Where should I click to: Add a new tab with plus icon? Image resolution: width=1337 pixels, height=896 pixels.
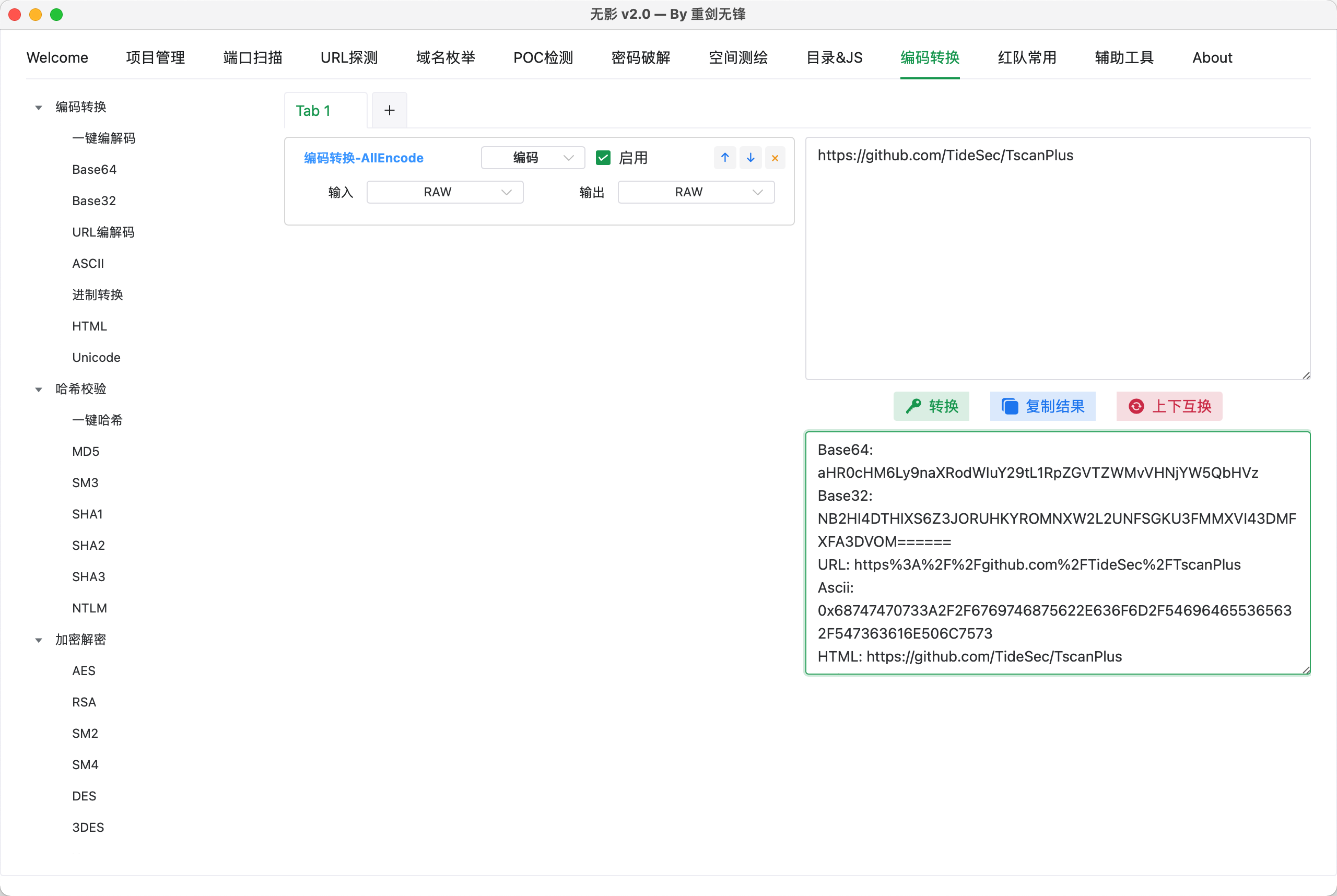389,110
